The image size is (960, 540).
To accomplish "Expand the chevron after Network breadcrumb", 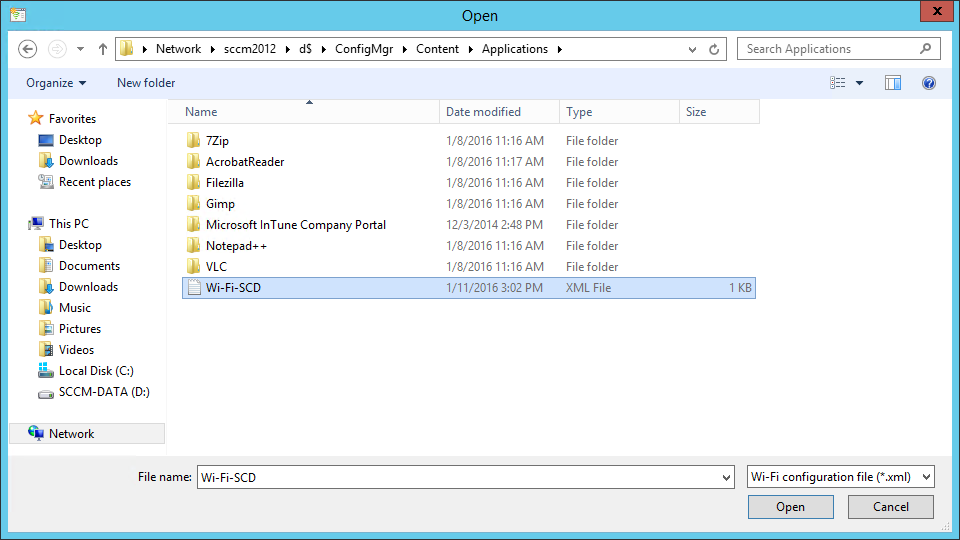I will 212,49.
